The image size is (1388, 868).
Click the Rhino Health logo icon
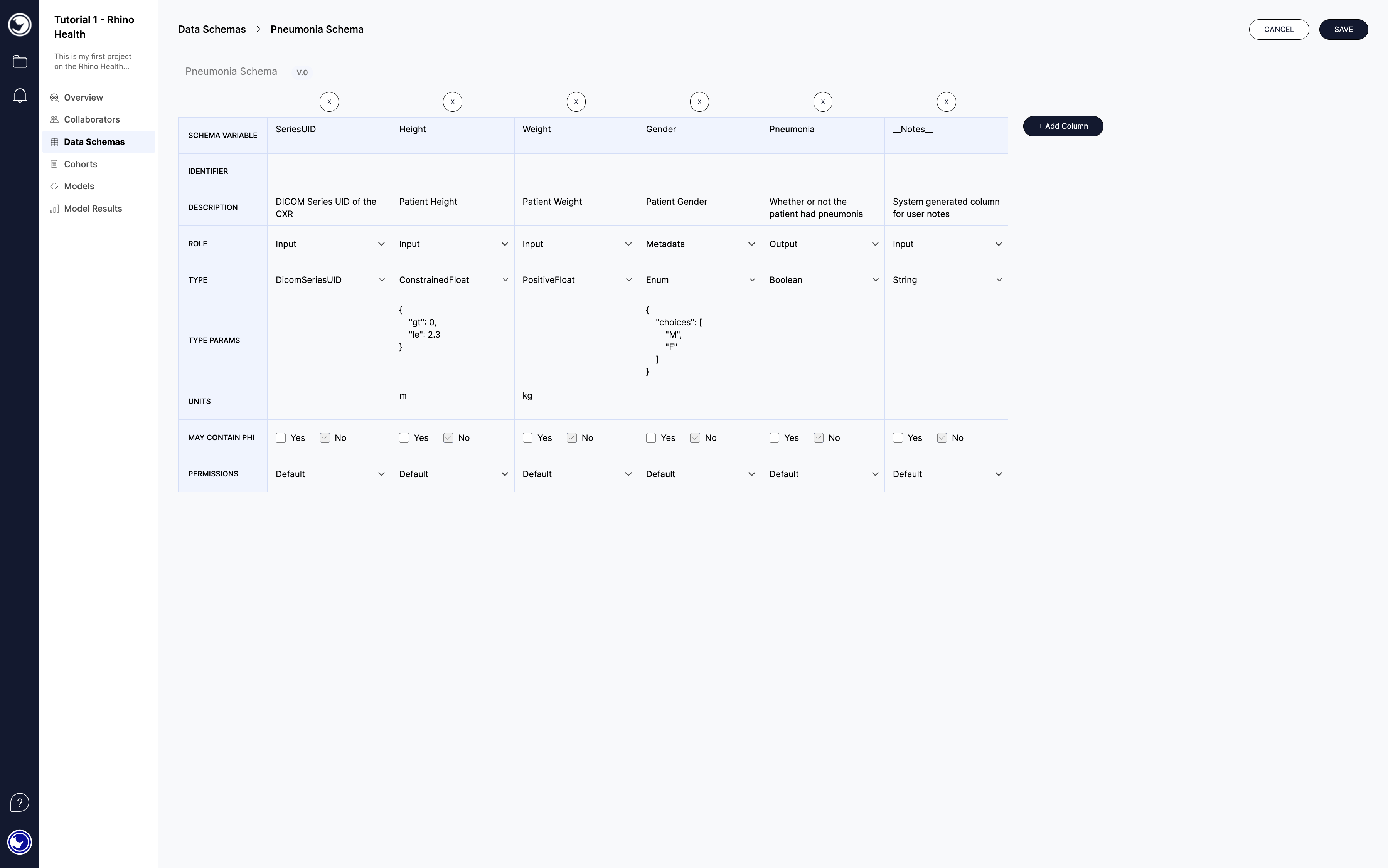coord(20,25)
